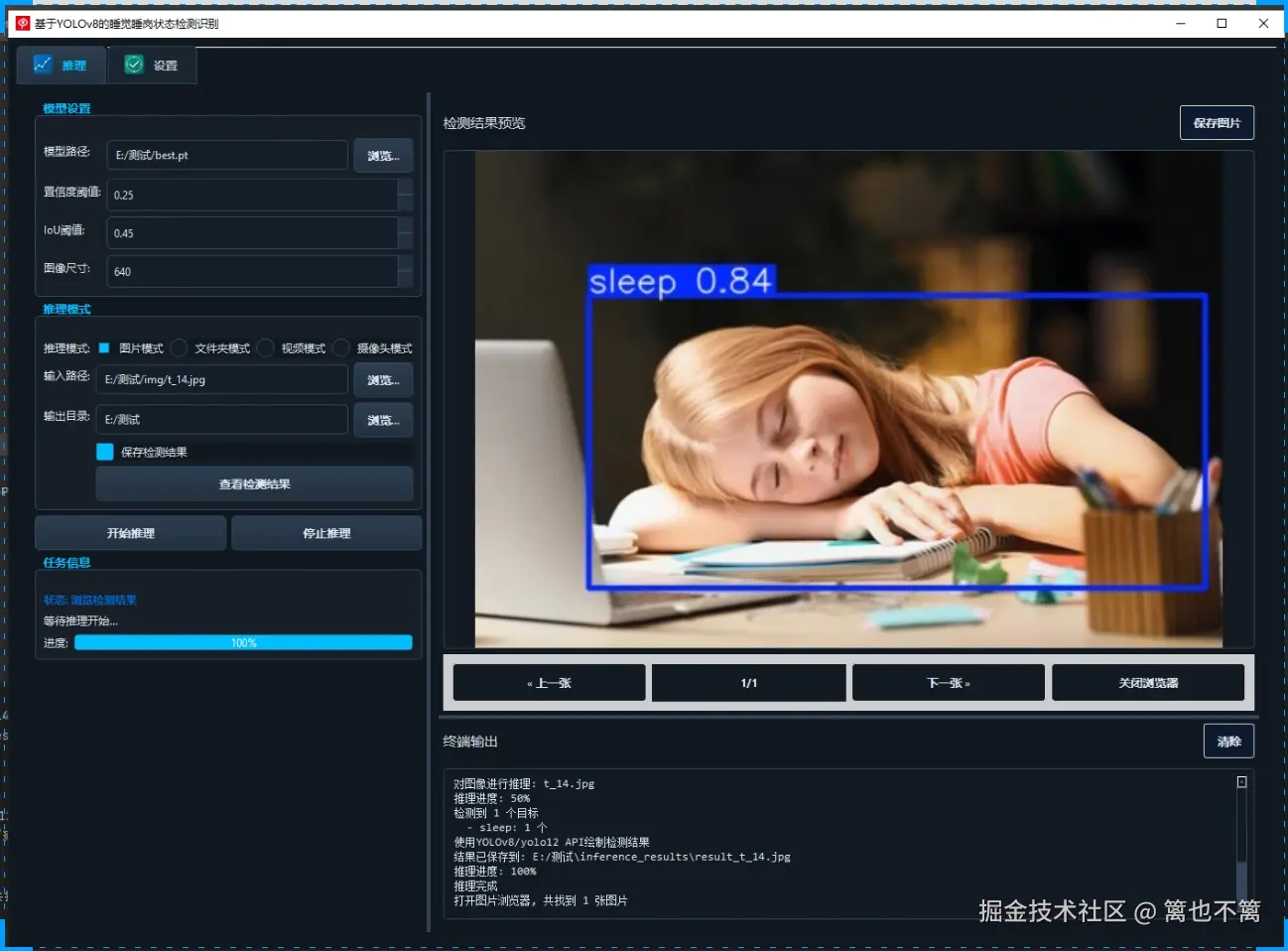
Task: Click terminal line 使用YOLOv8/yolo12 API绘制检测结果
Action: click(552, 842)
